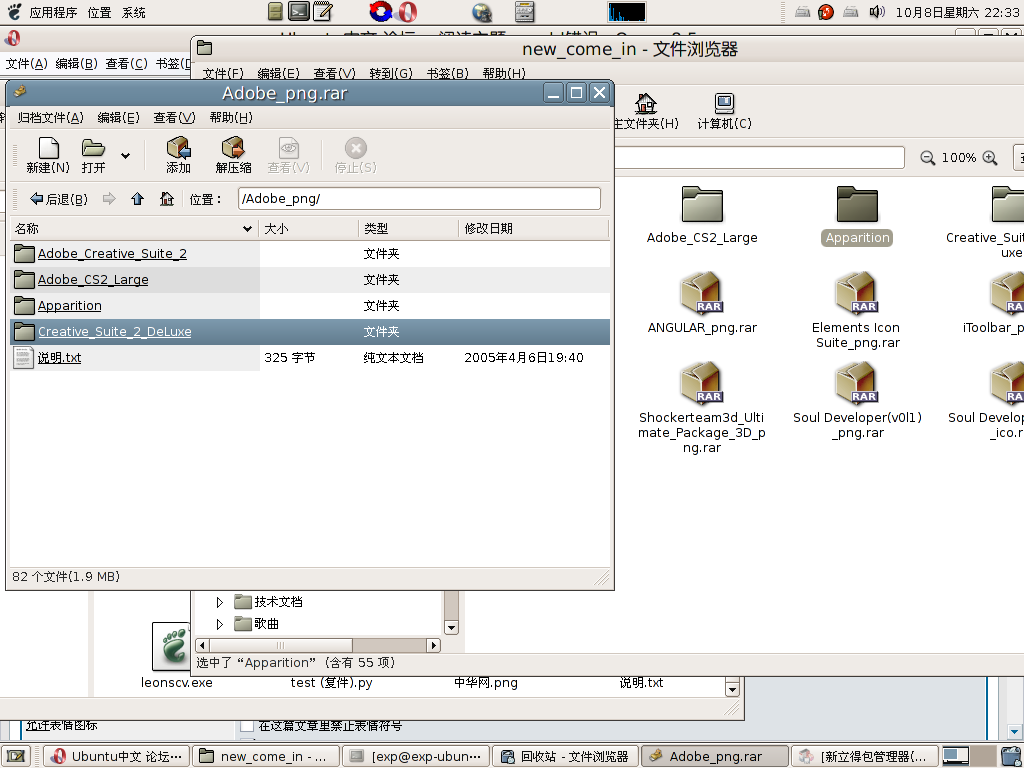This screenshot has height=768, width=1024.
Task: Open the archive manager 帮助(H) menu
Action: (x=231, y=118)
